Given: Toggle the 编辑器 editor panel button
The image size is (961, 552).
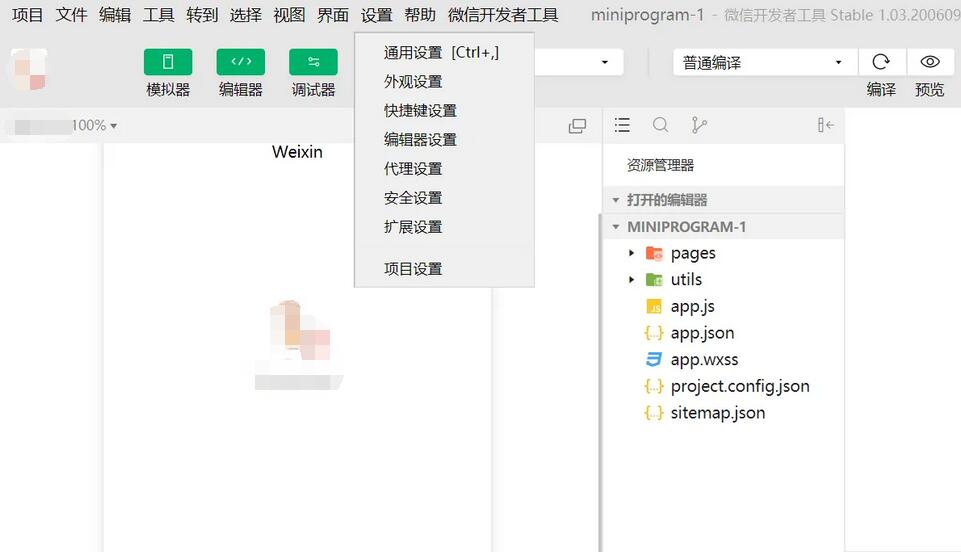Looking at the screenshot, I should [240, 62].
